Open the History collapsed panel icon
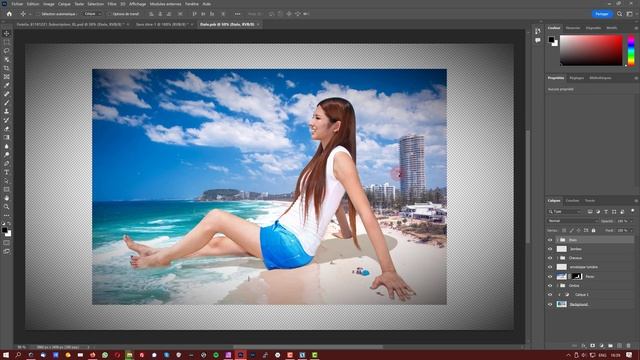The height and width of the screenshot is (360, 640). (x=538, y=31)
